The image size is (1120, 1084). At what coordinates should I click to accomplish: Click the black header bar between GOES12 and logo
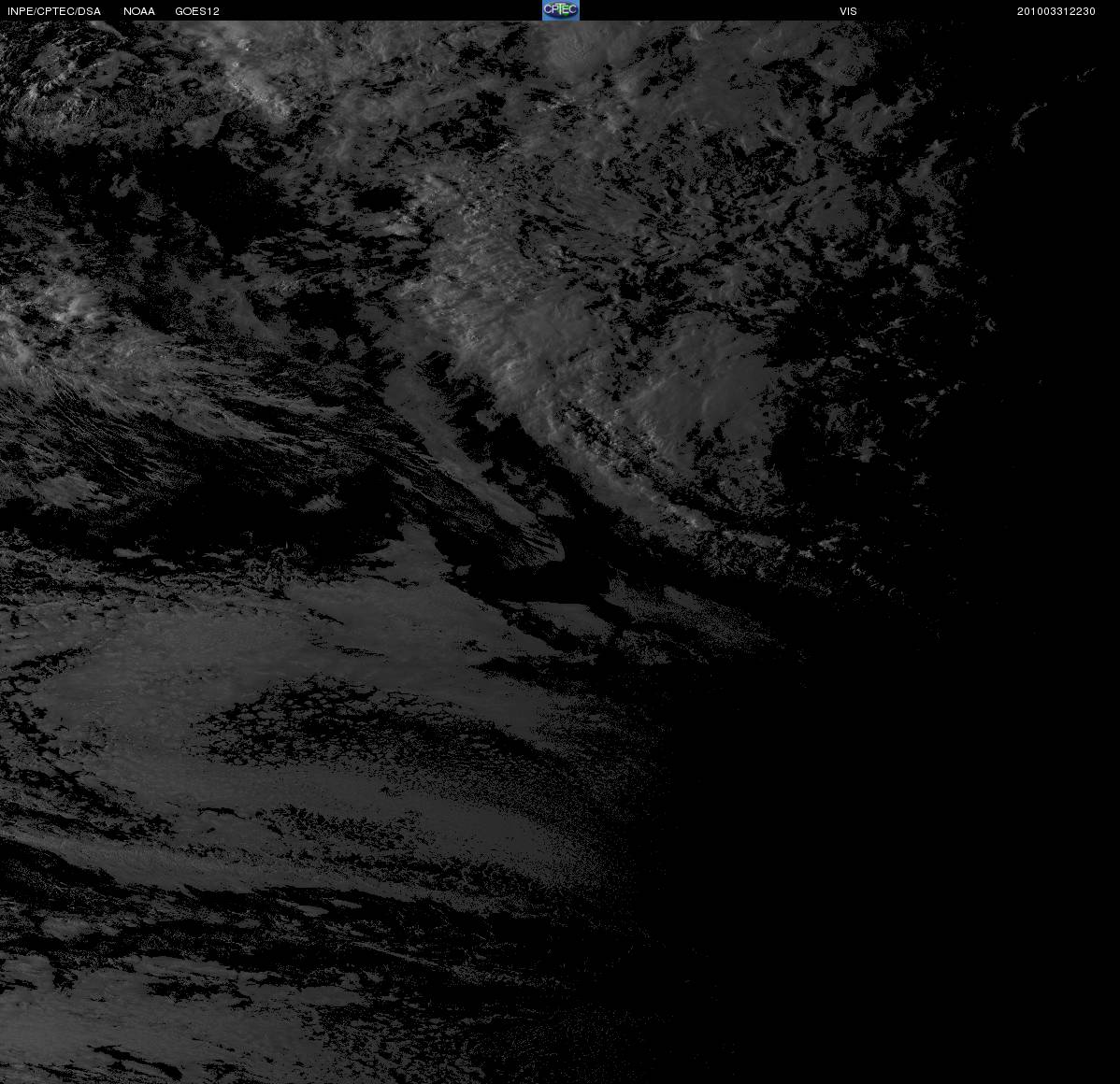379,10
